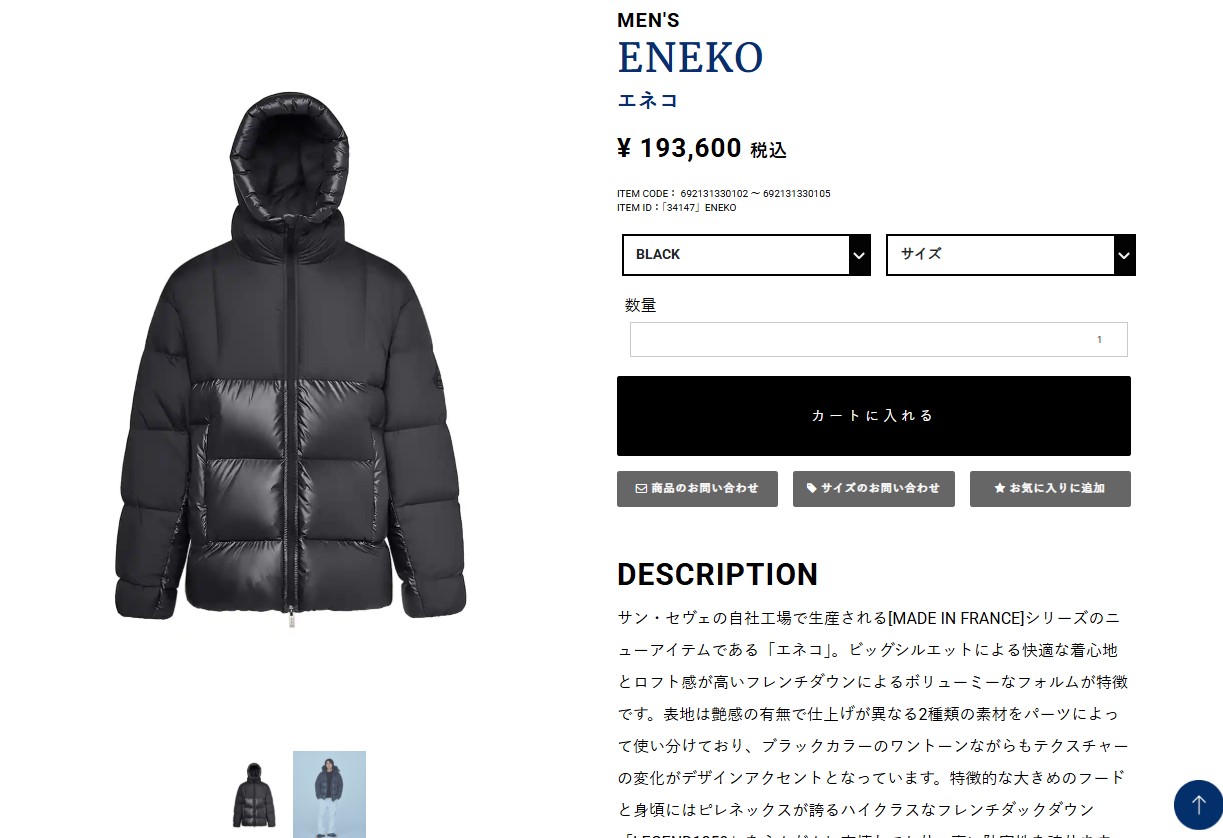1223x838 pixels.
Task: Click the ITEM CODE number line
Action: tap(724, 194)
